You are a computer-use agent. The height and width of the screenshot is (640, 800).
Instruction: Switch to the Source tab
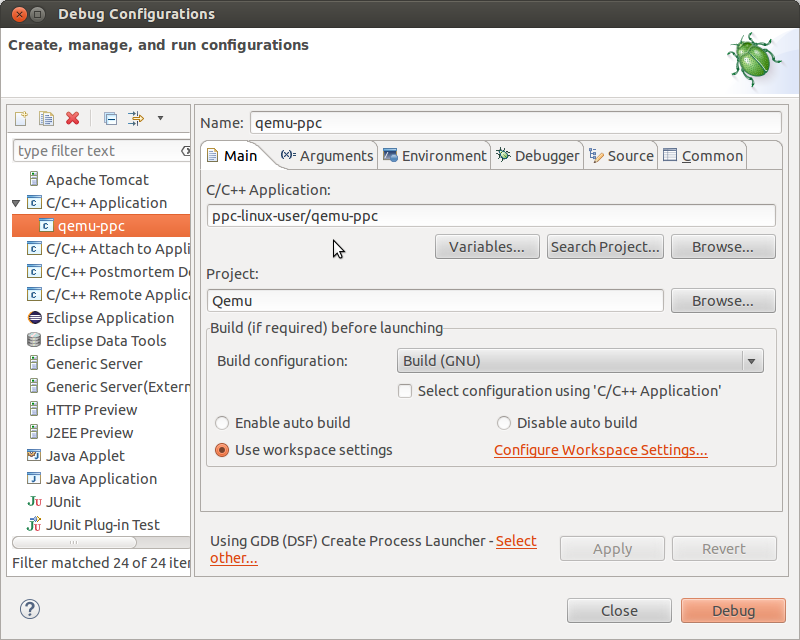(x=621, y=156)
